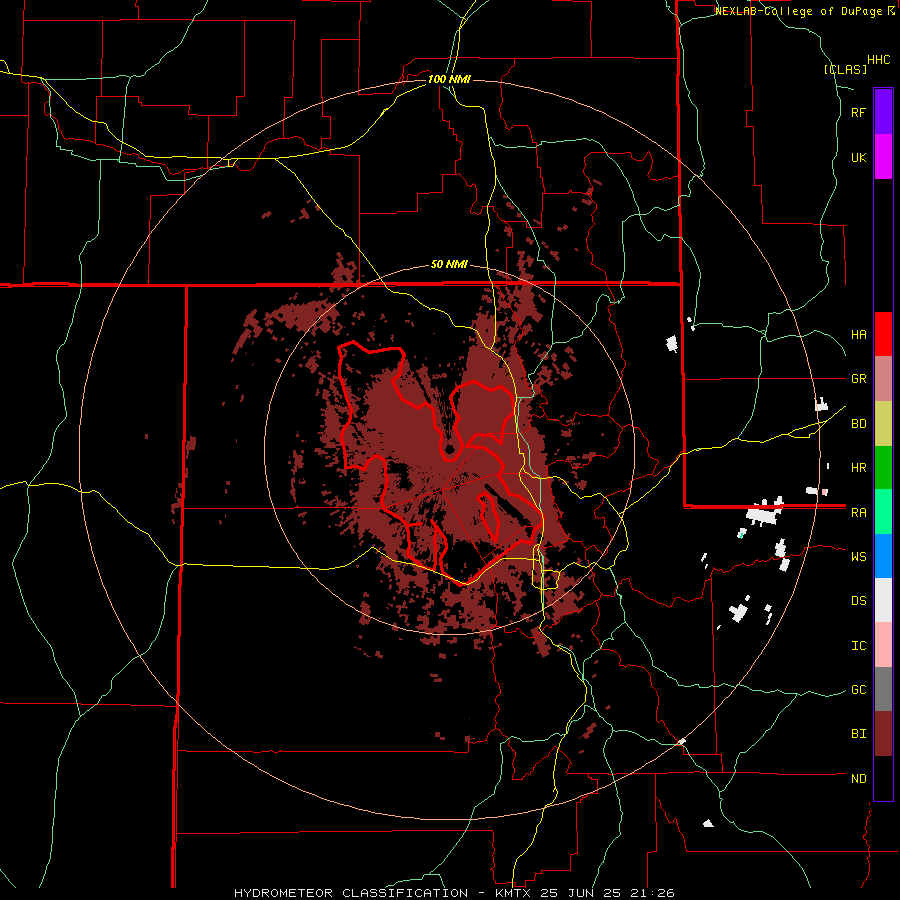Click the NEXLAB-College of DuPage credit text
This screenshot has width=900, height=900.
click(798, 11)
